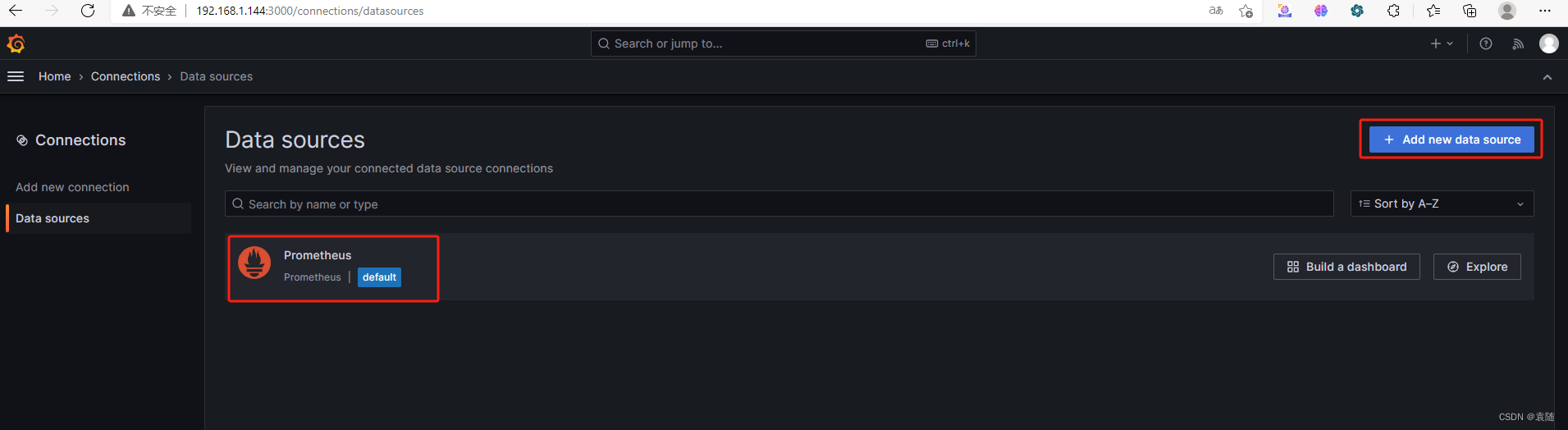Click Add new data source button
This screenshot has width=1568, height=430.
coord(1451,140)
